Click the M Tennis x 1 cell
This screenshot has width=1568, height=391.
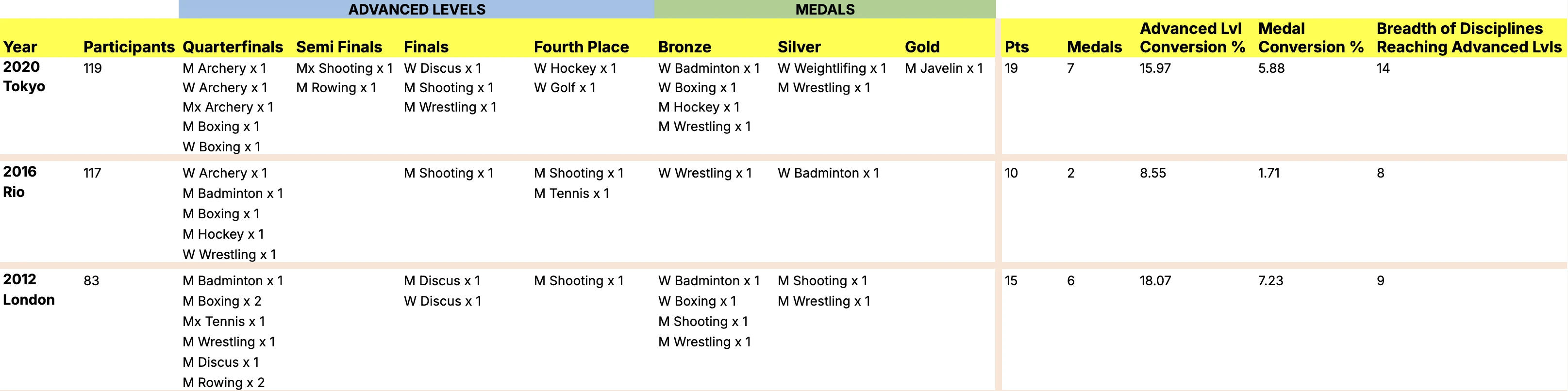pos(571,194)
